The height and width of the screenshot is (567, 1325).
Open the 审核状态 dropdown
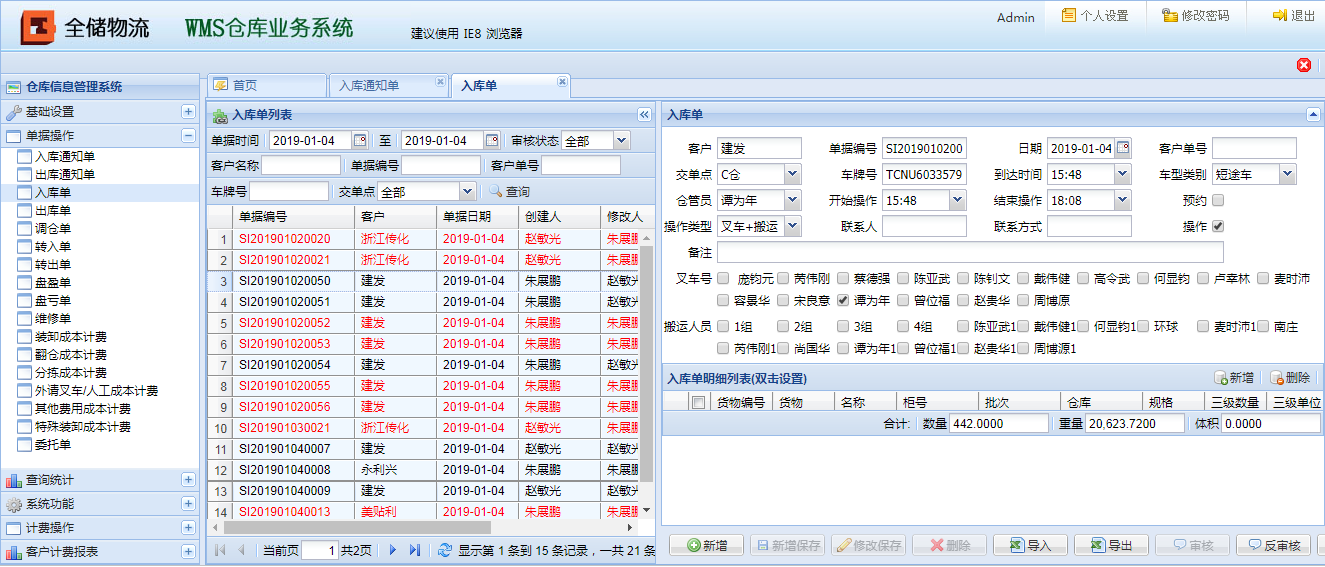[x=621, y=141]
